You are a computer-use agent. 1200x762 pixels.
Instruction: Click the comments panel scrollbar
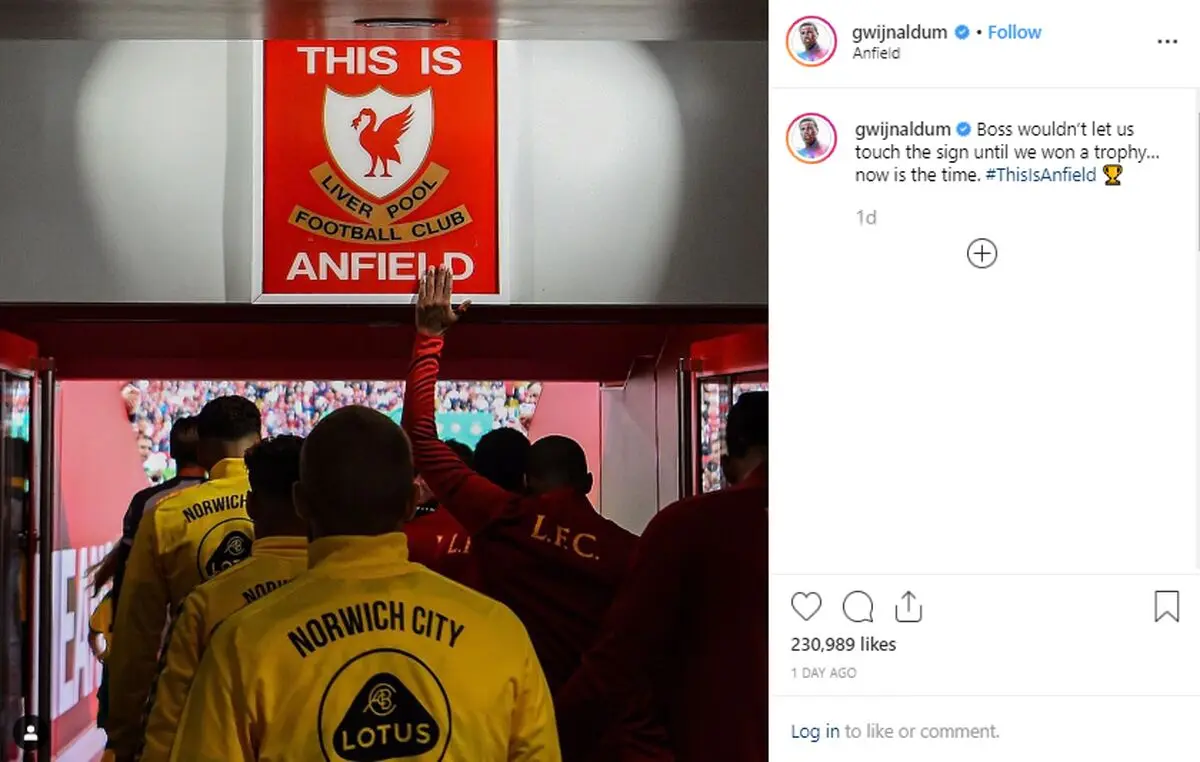point(1196,183)
